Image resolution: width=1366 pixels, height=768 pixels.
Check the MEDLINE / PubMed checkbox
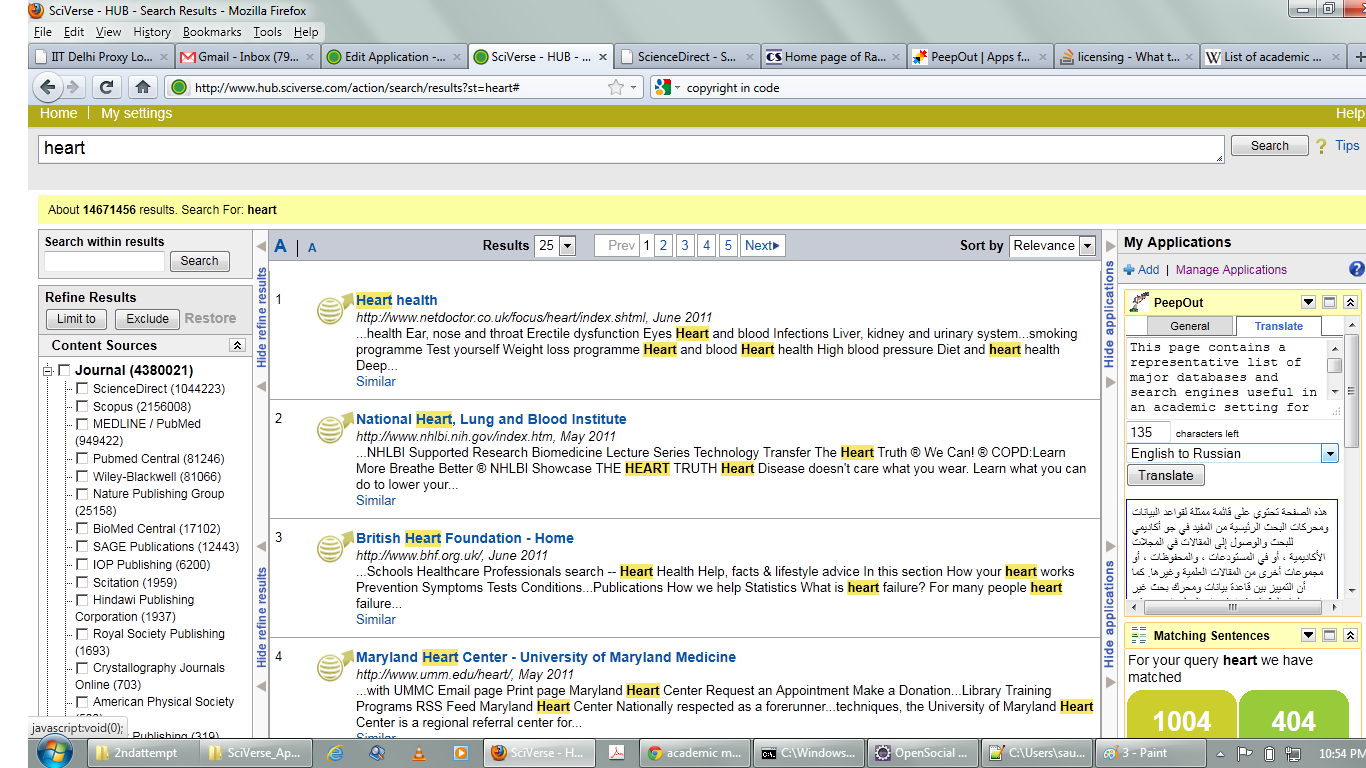click(82, 424)
